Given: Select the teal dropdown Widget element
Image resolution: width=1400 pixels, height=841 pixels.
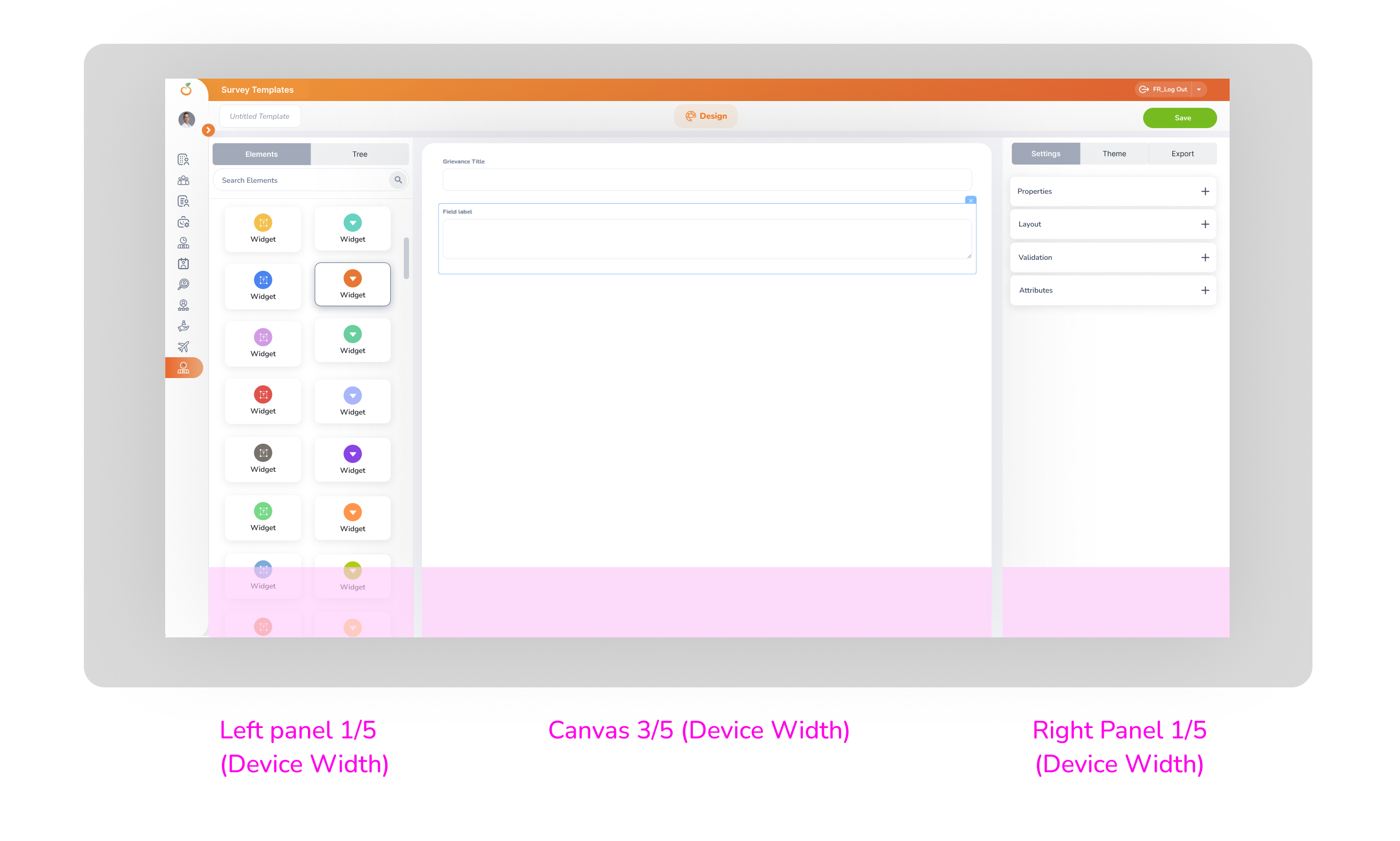Looking at the screenshot, I should pos(353,229).
